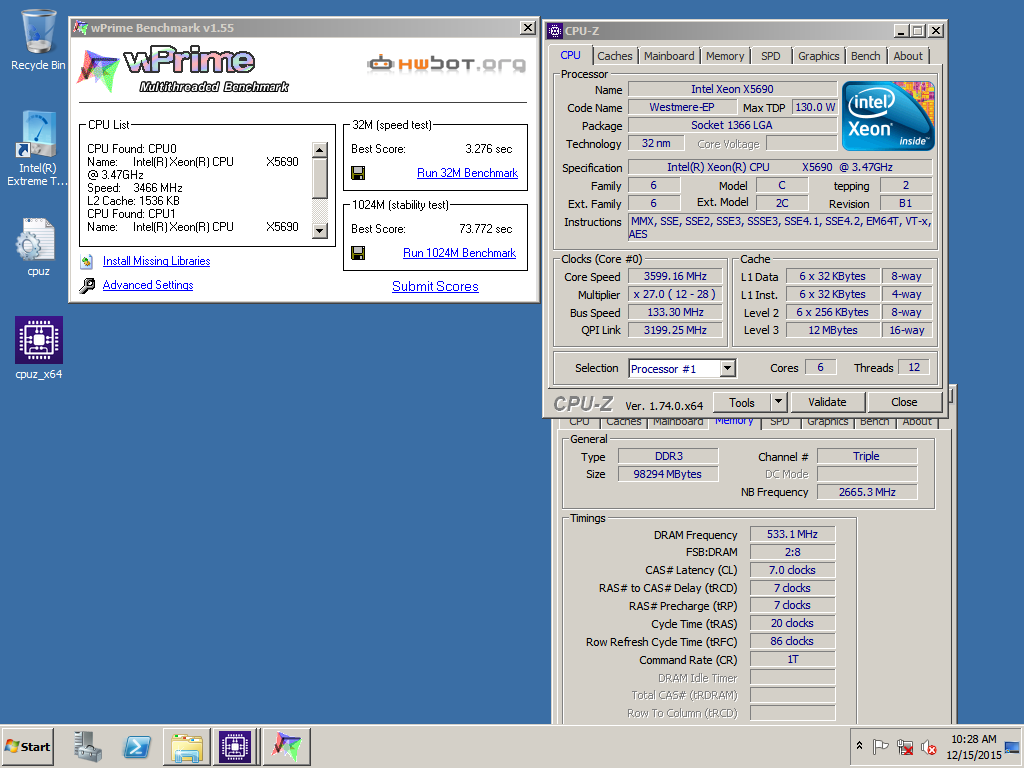Click the Bus Speed value 133.30 MHz
Viewport: 1024px width, 768px height.
(x=675, y=313)
